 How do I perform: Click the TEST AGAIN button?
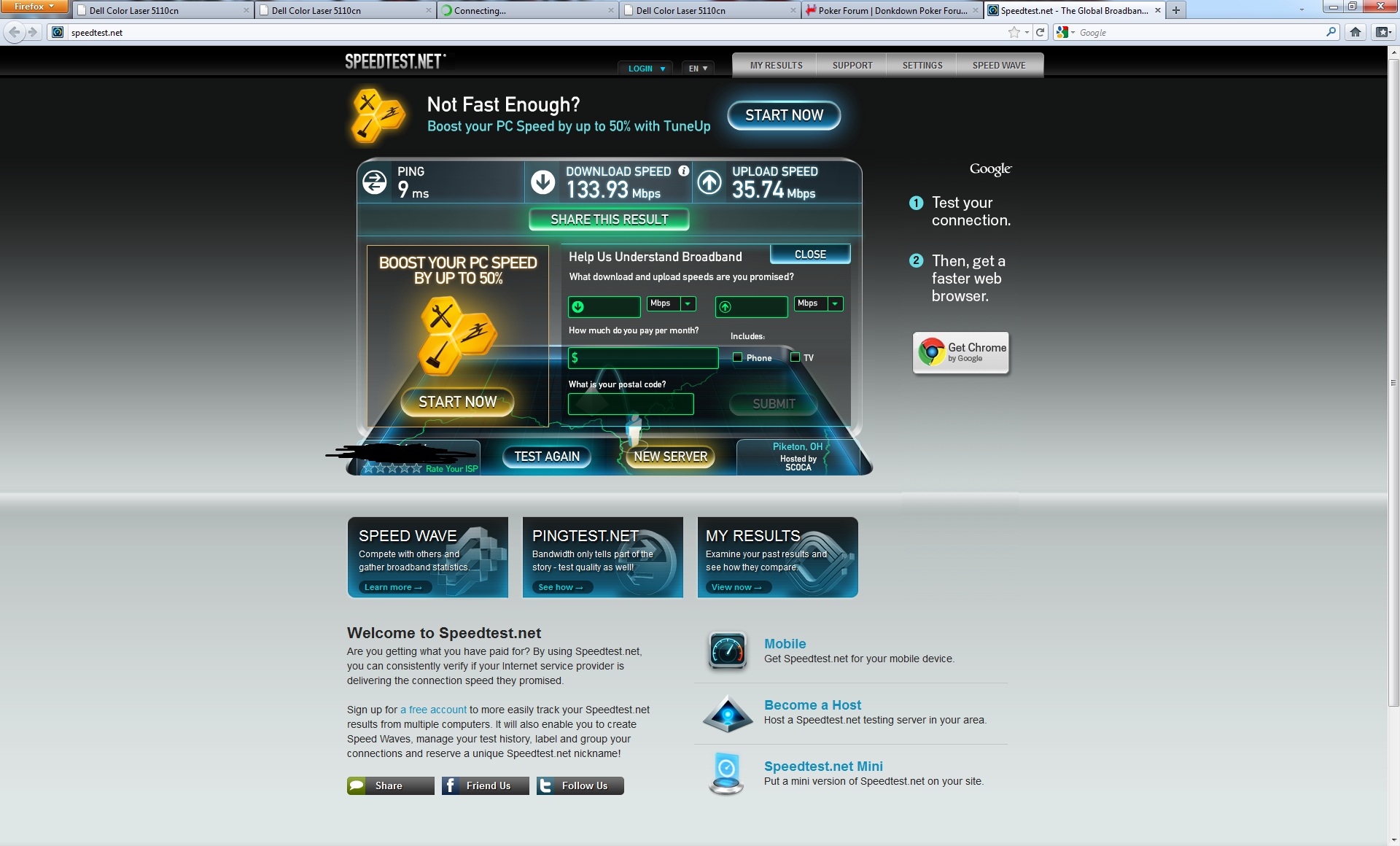click(x=547, y=457)
